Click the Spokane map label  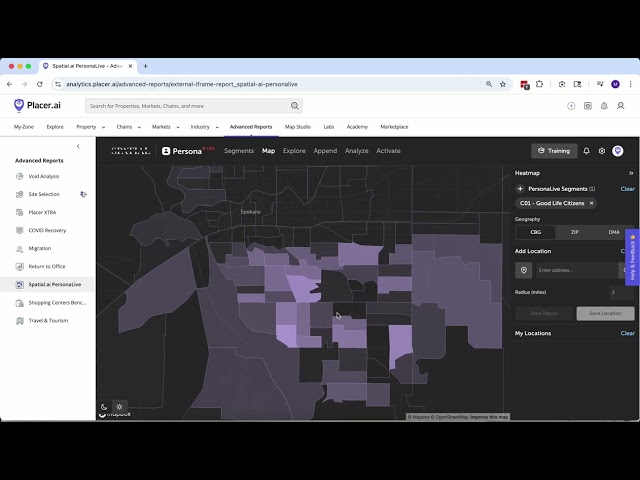(x=251, y=212)
